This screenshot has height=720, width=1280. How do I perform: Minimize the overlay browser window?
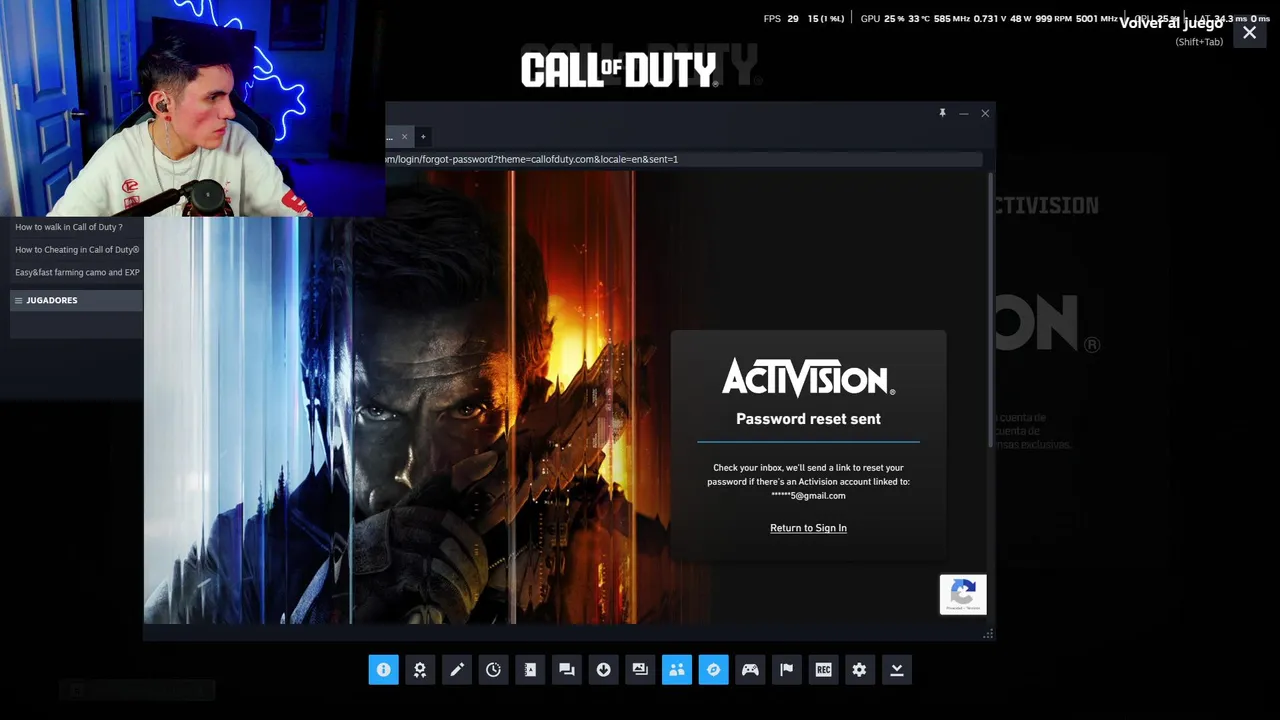click(x=964, y=113)
